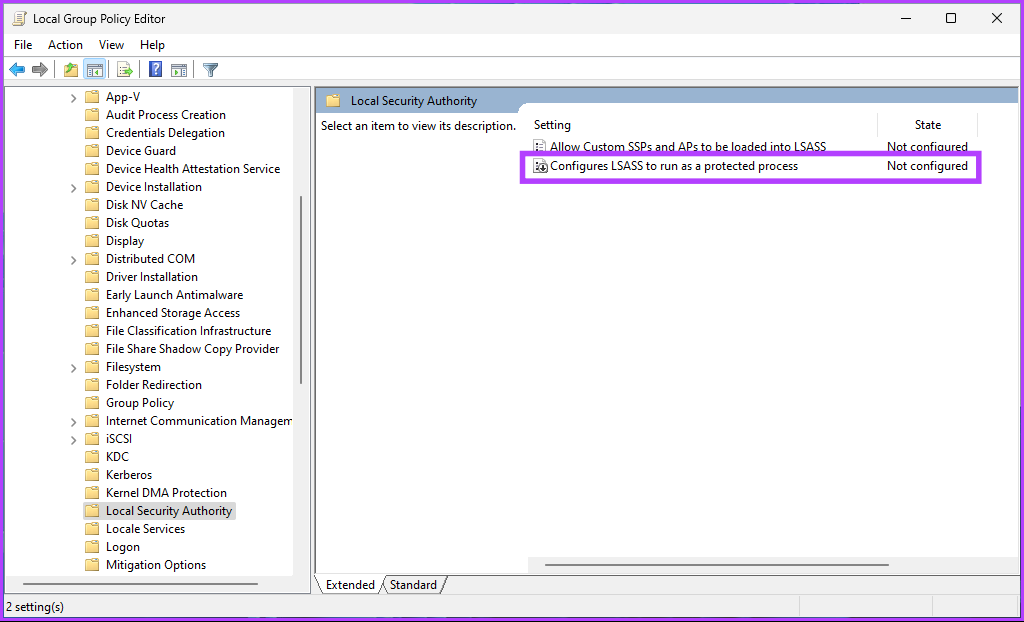Screen dimensions: 1024x622
Task: Click the KDC folder icon
Action: [x=93, y=457]
